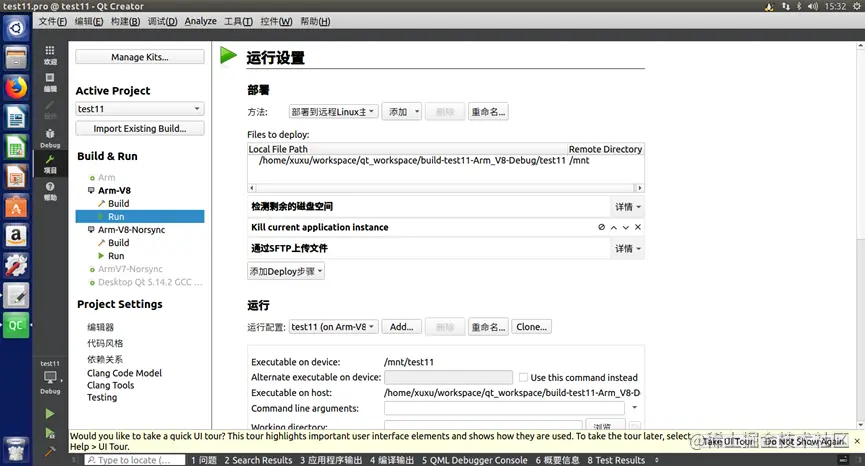The height and width of the screenshot is (466, 865).
Task: Click the Manage Kits... button
Action: 140,57
